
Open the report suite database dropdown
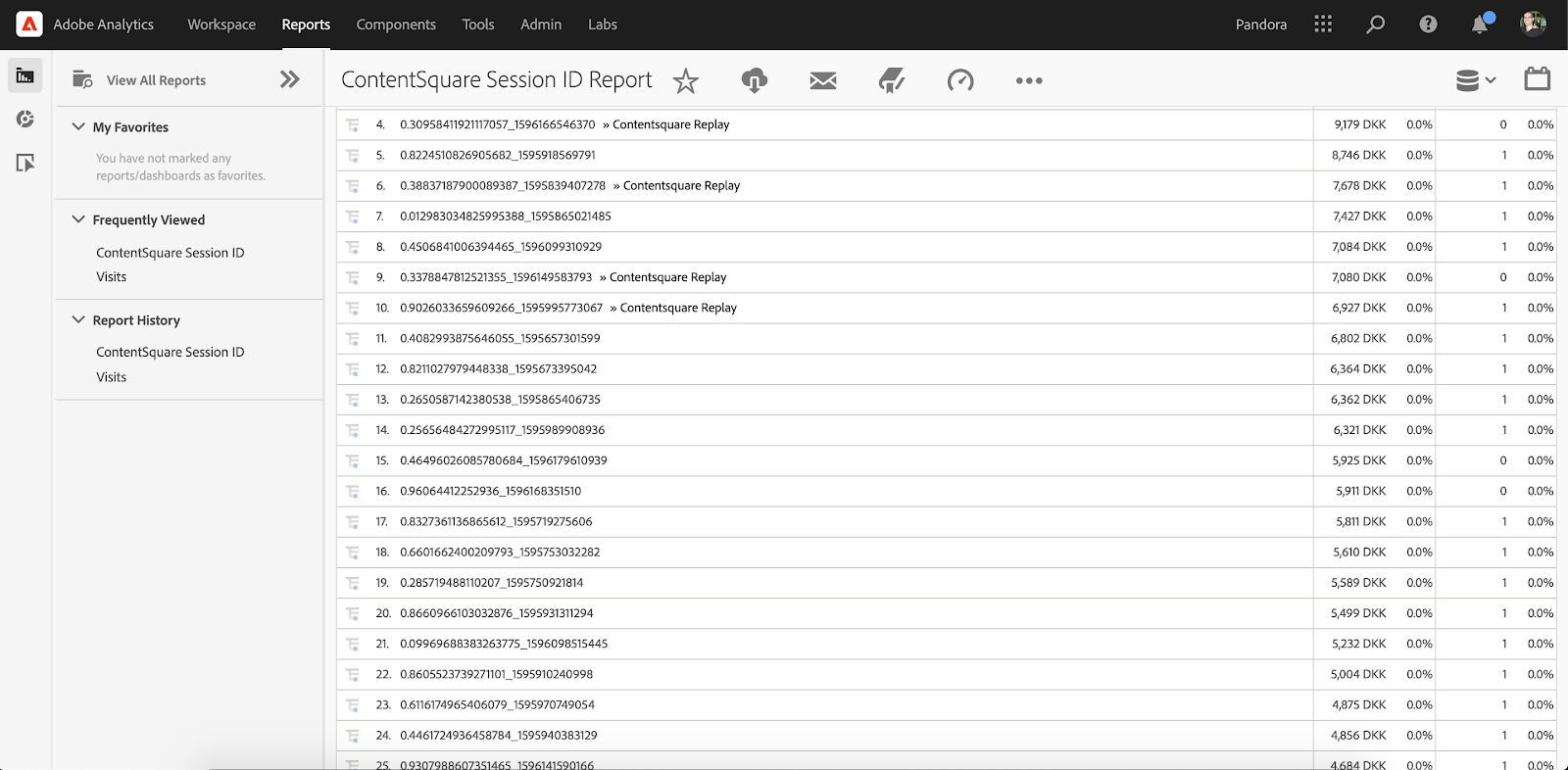[1476, 80]
